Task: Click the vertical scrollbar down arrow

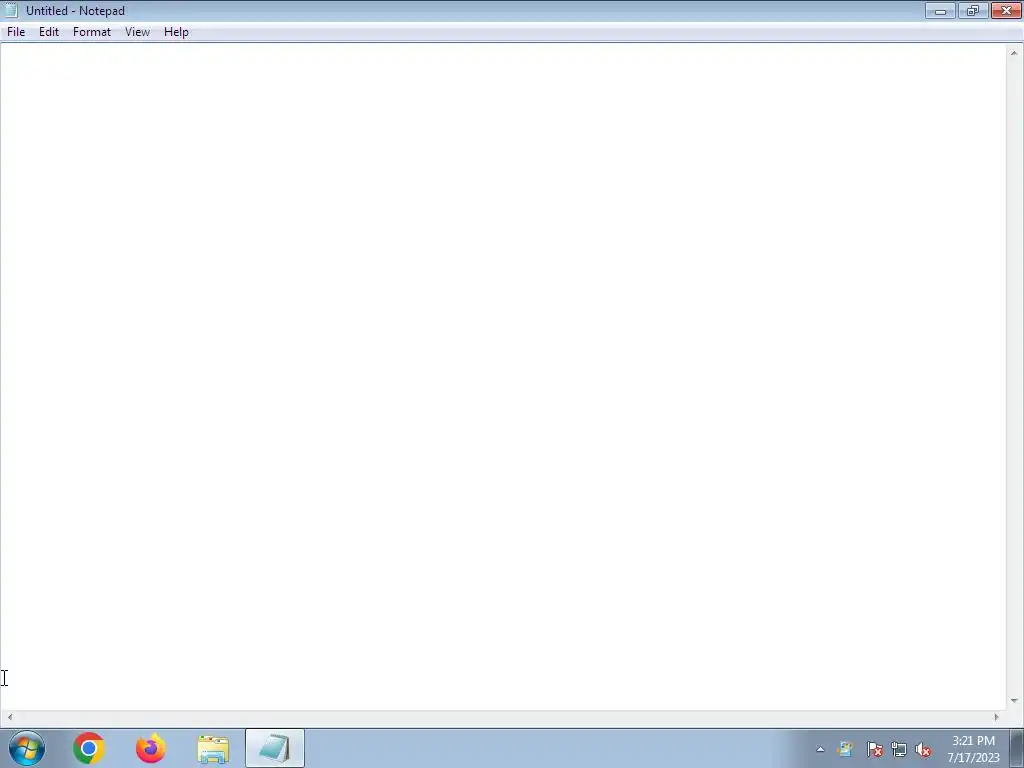Action: pyautogui.click(x=1014, y=701)
